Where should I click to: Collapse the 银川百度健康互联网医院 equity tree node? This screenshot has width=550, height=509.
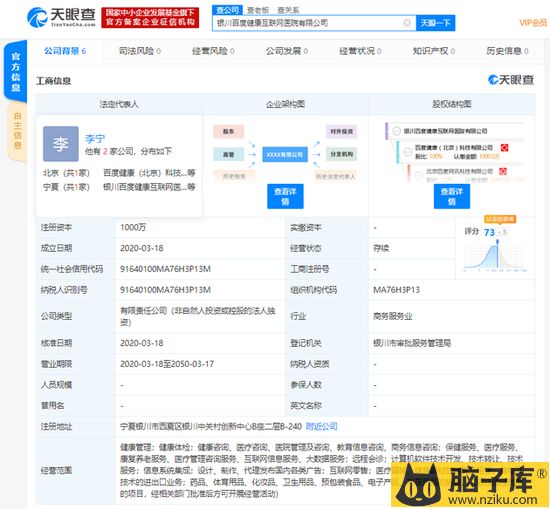[x=396, y=131]
